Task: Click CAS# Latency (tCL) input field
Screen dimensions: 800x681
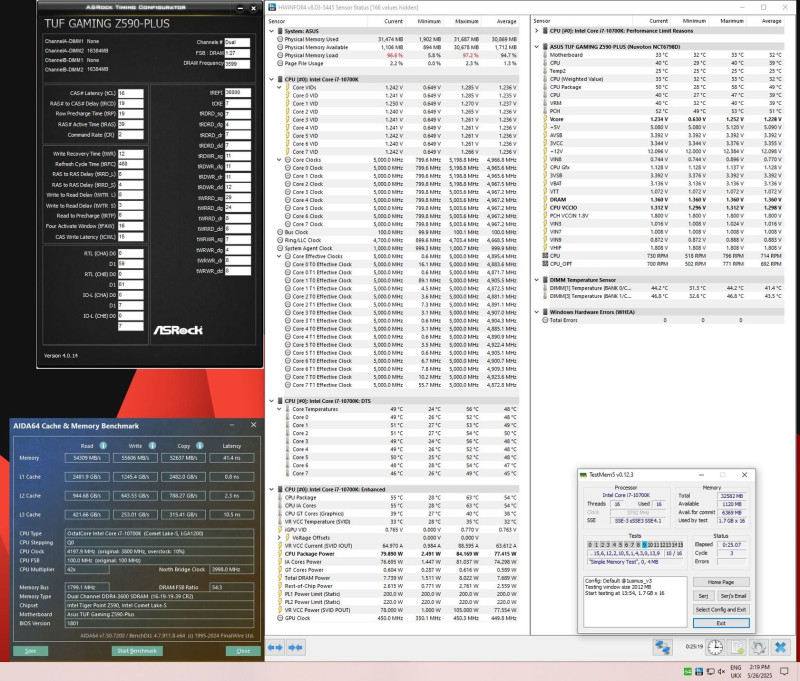Action: tap(131, 93)
